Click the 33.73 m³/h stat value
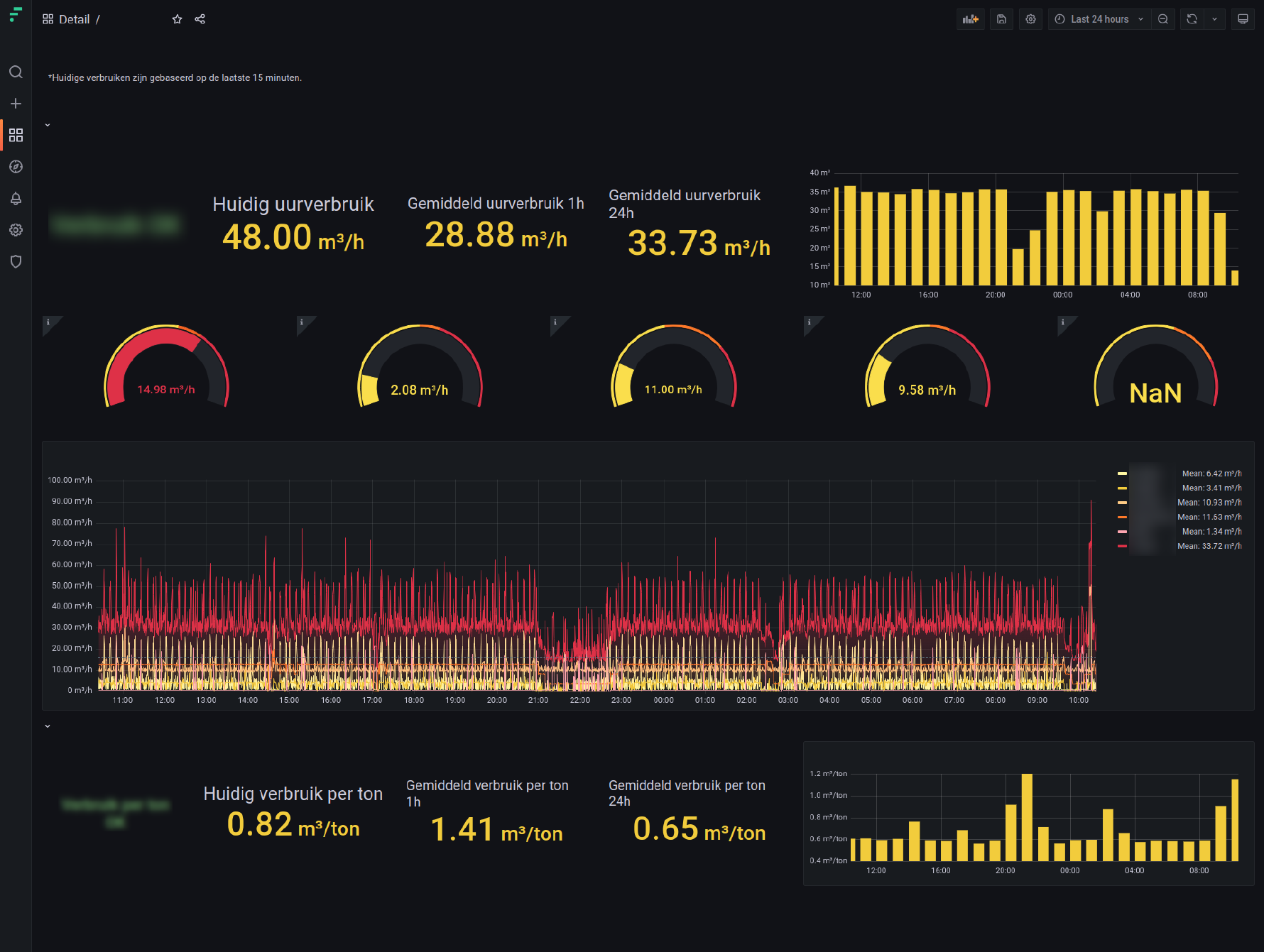Image resolution: width=1264 pixels, height=952 pixels. [699, 244]
